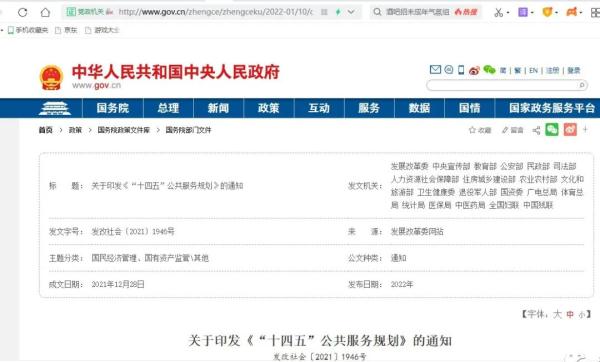Image resolution: width=600 pixels, height=362 pixels.
Task: Click the 国务院部门文件 breadcrumb
Action: coord(188,130)
